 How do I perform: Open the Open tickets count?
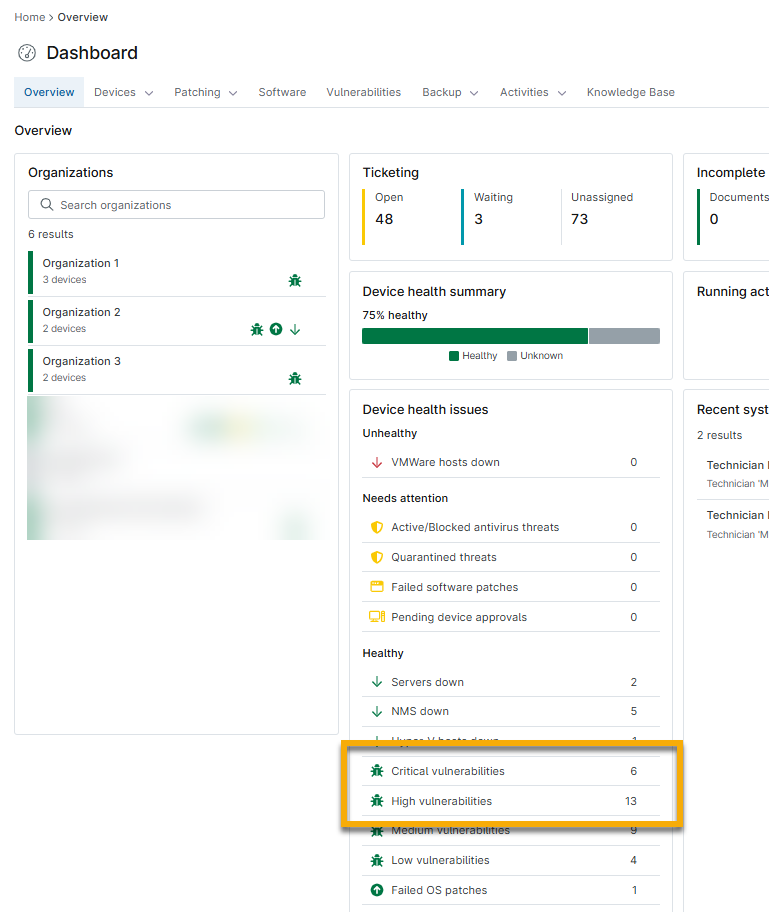pyautogui.click(x=384, y=219)
